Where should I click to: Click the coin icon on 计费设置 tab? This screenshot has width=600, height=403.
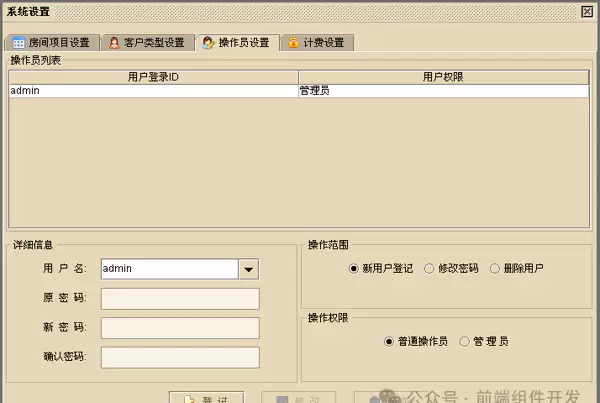point(293,43)
